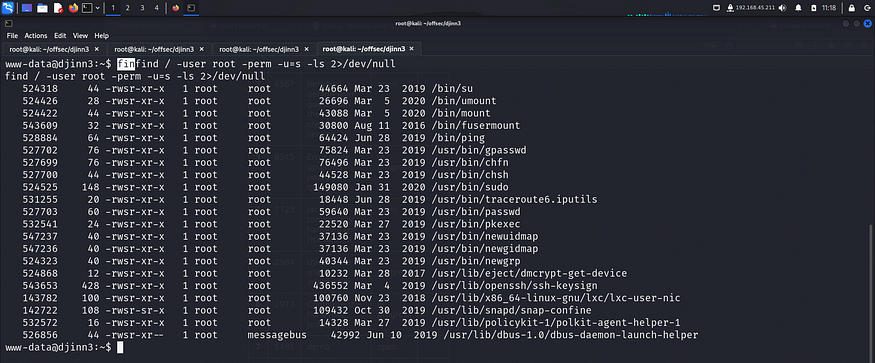This screenshot has height=363, width=875.
Task: Launch the text editor from panel
Action: click(x=58, y=8)
